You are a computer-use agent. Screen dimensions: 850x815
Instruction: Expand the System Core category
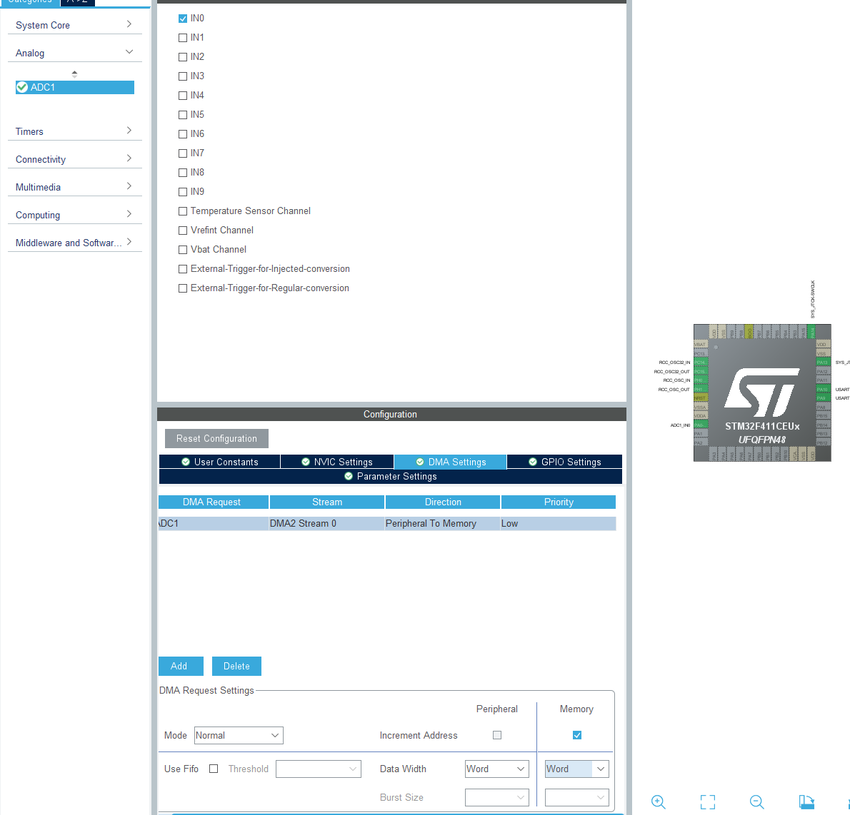point(75,25)
